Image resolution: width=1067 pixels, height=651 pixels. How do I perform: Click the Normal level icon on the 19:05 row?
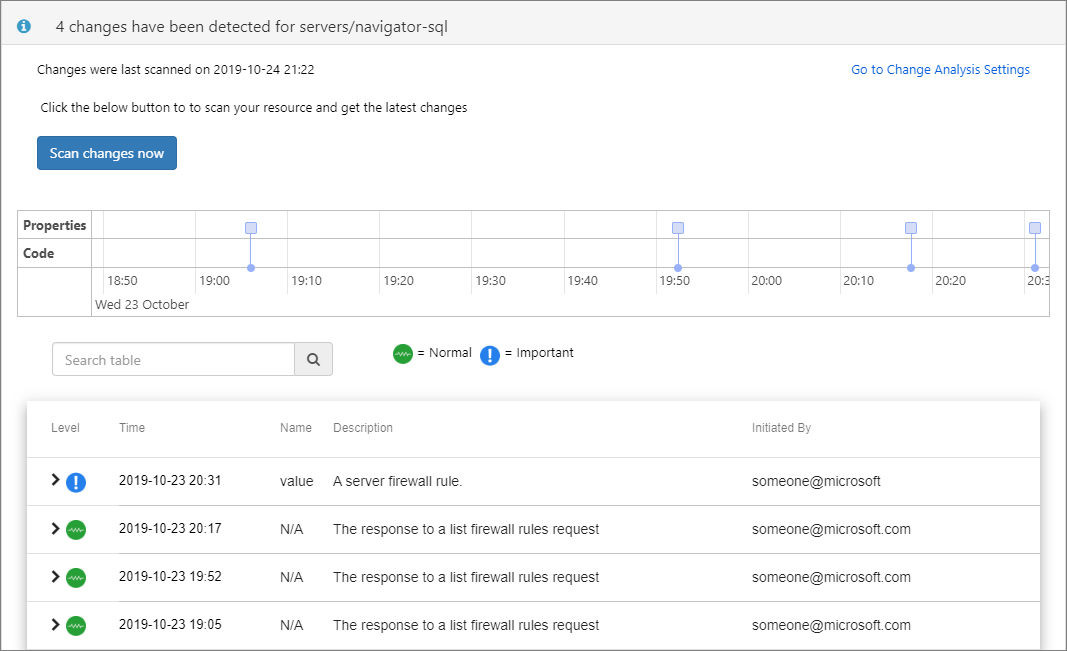point(76,626)
